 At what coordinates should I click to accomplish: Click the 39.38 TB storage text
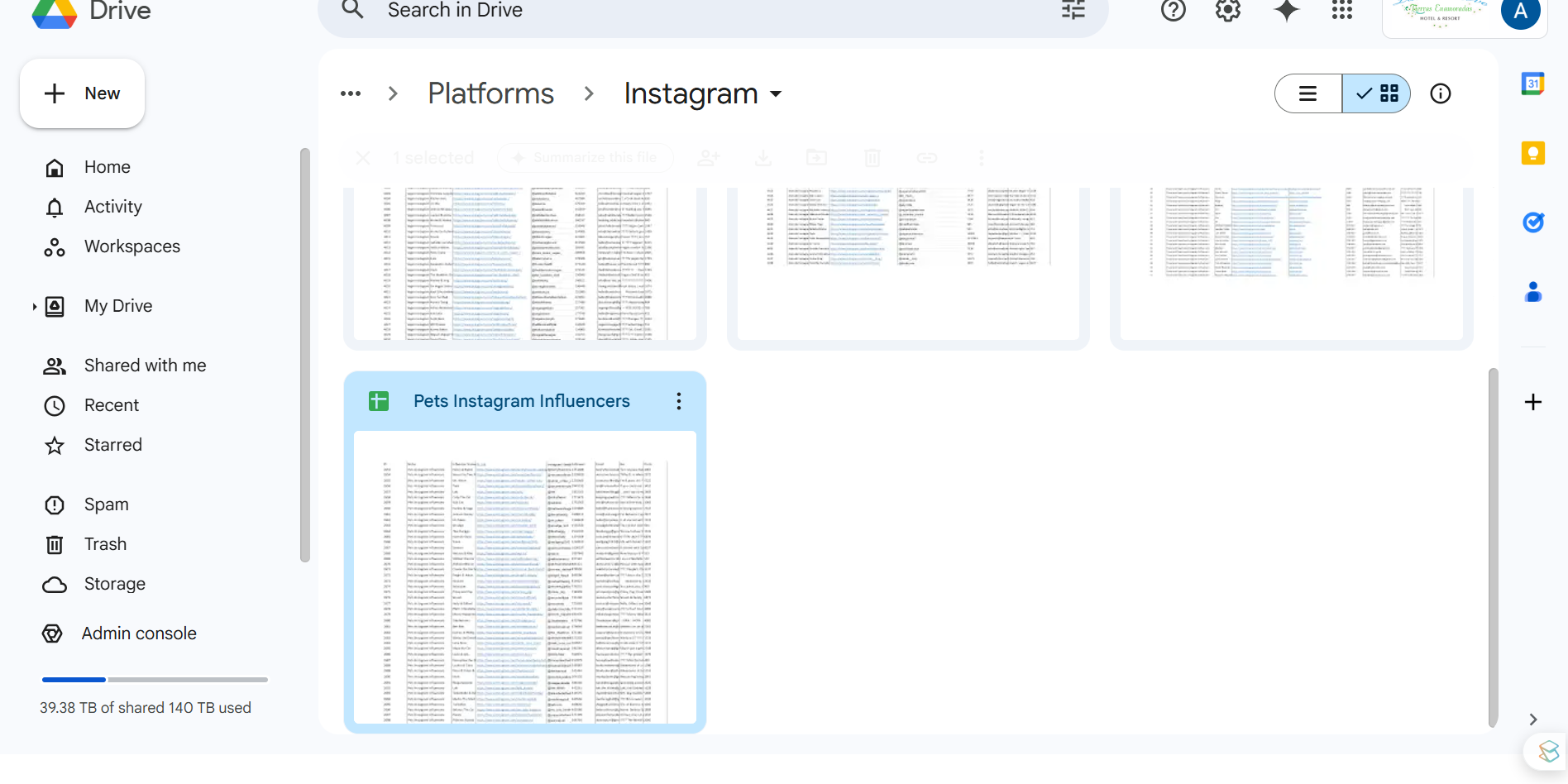click(146, 708)
